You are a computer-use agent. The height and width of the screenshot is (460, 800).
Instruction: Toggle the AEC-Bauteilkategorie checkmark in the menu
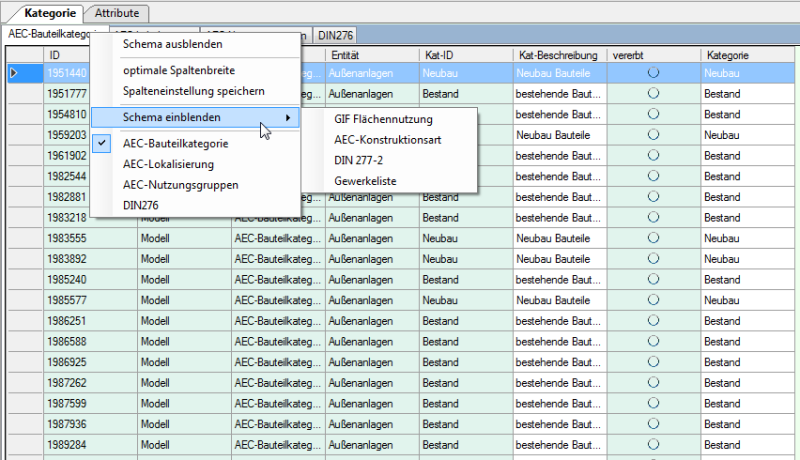[102, 143]
